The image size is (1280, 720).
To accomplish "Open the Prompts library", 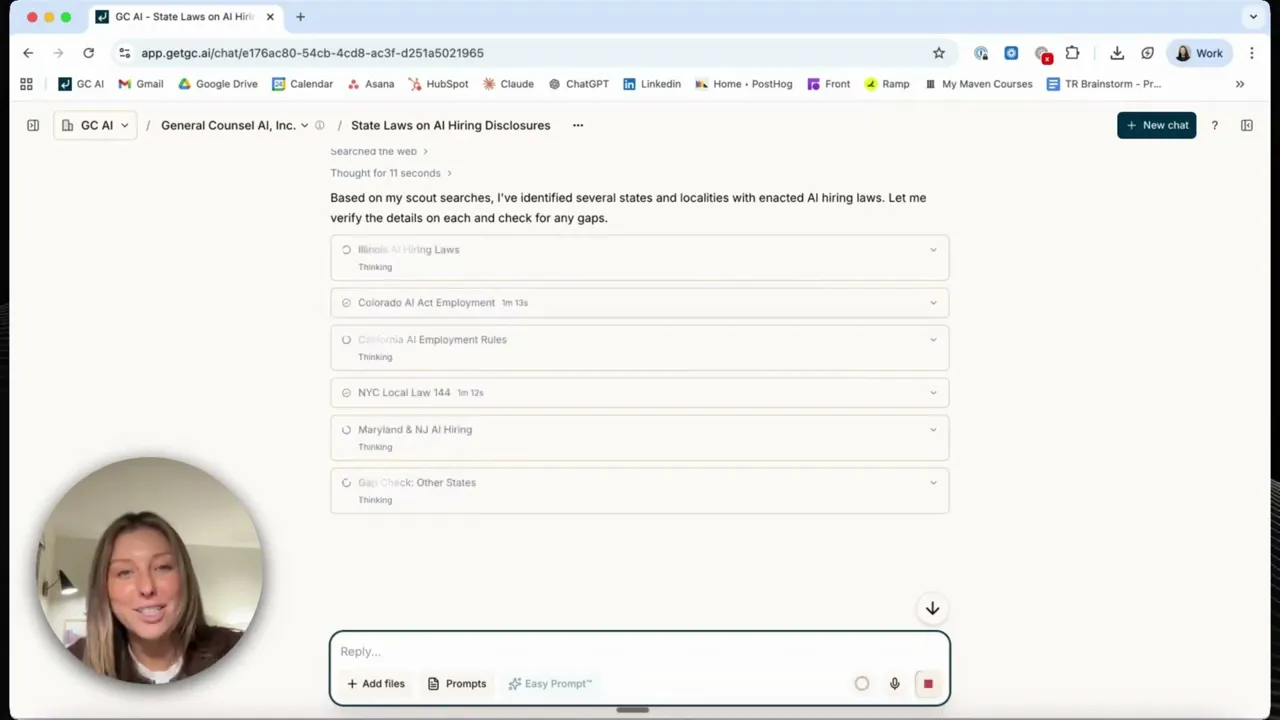I will (457, 684).
